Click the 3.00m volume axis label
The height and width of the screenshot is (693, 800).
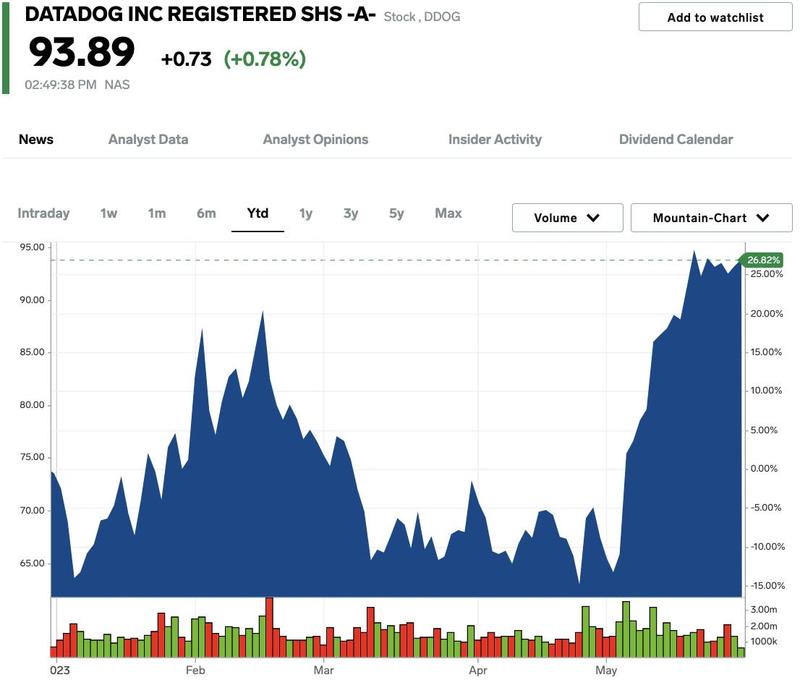tap(764, 610)
